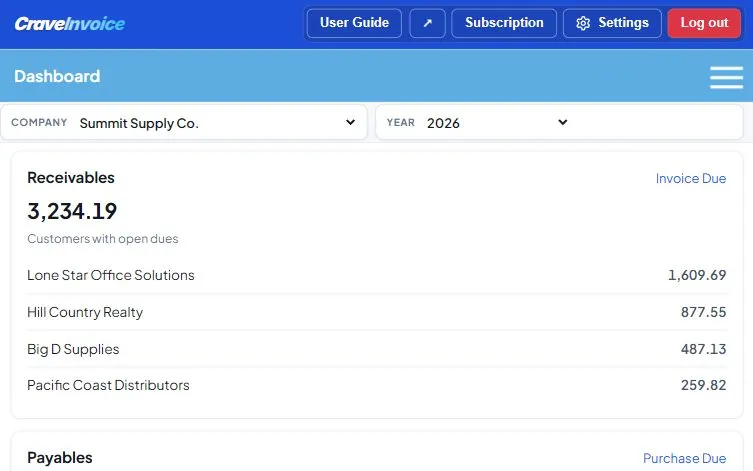Open the hamburger menu in Dashboard bar

tap(726, 77)
